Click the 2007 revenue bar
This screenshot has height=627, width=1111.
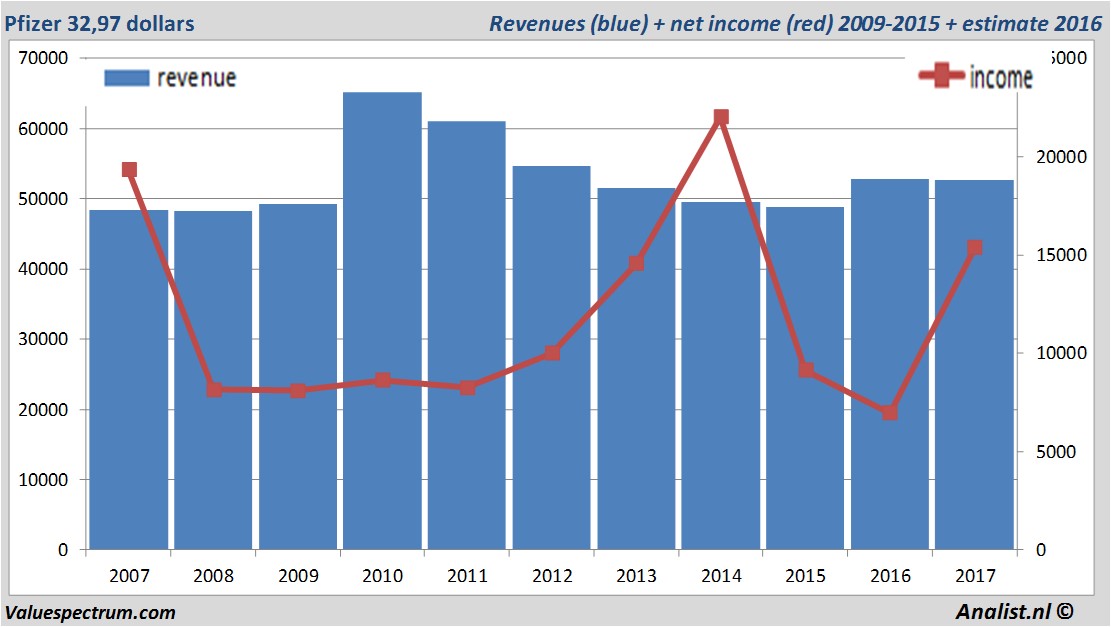pyautogui.click(x=129, y=380)
